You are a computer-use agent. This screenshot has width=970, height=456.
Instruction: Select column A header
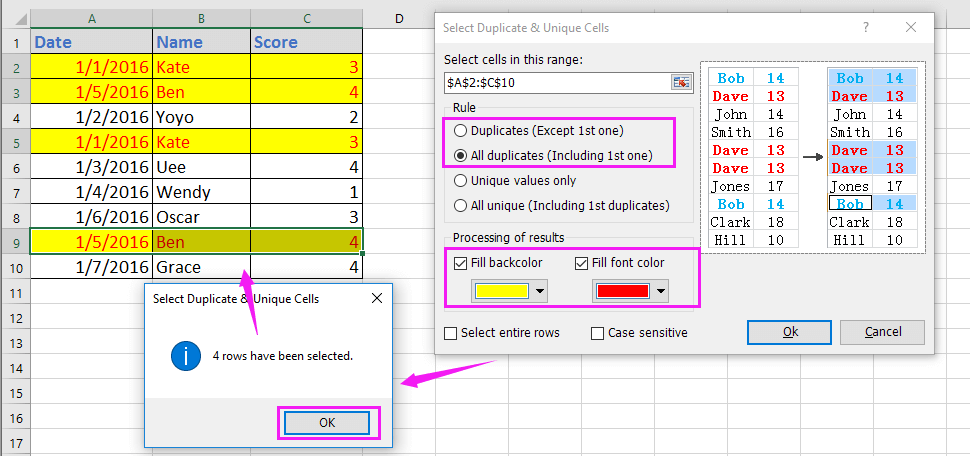pos(92,19)
